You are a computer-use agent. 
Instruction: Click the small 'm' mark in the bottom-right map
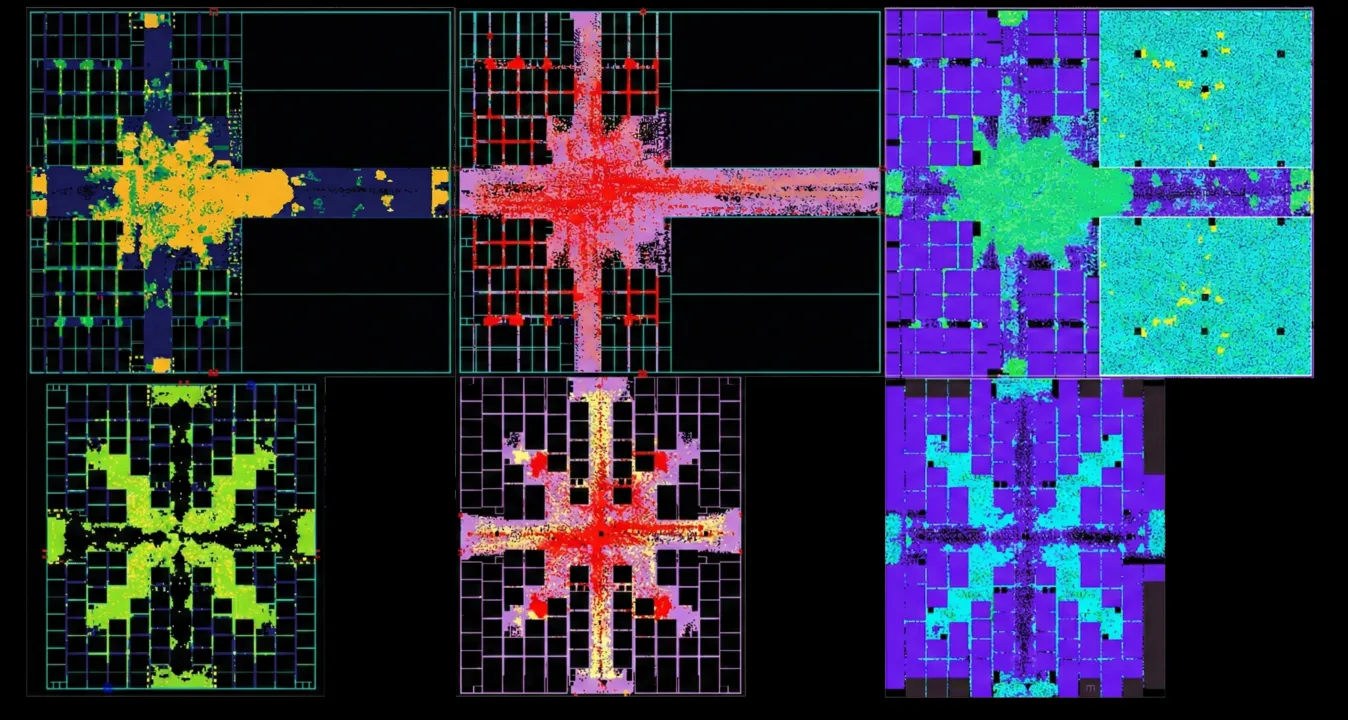point(1090,688)
